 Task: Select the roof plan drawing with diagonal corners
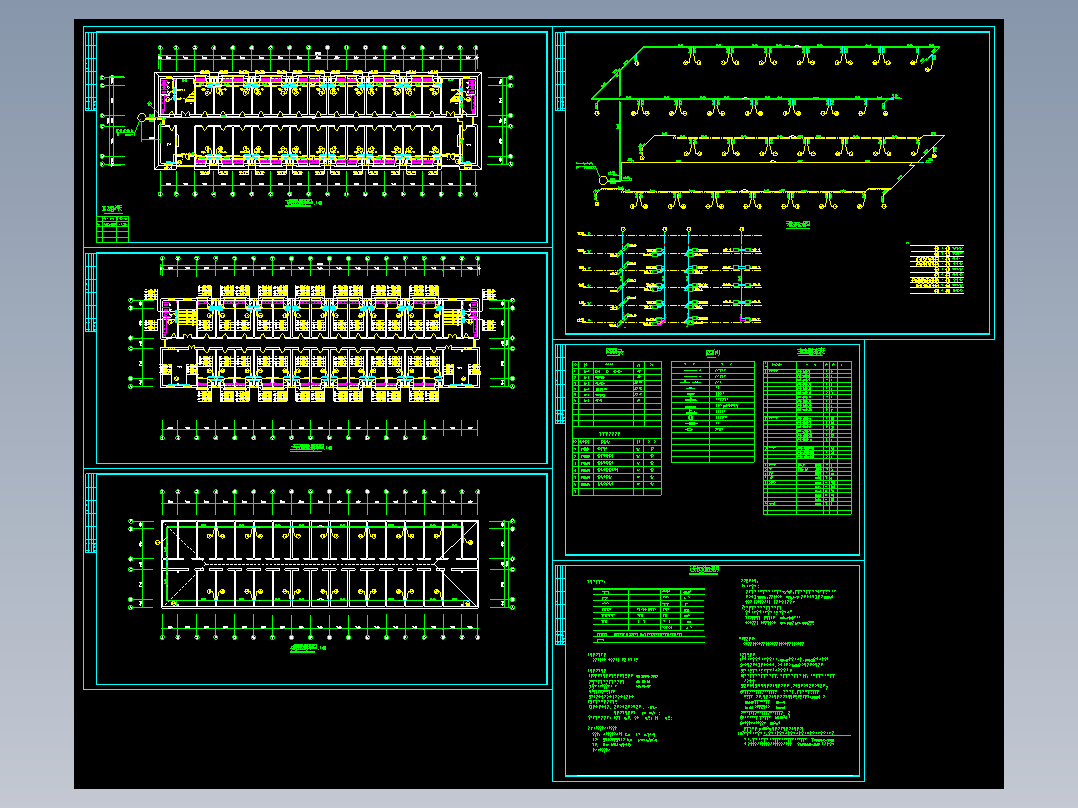click(x=320, y=565)
